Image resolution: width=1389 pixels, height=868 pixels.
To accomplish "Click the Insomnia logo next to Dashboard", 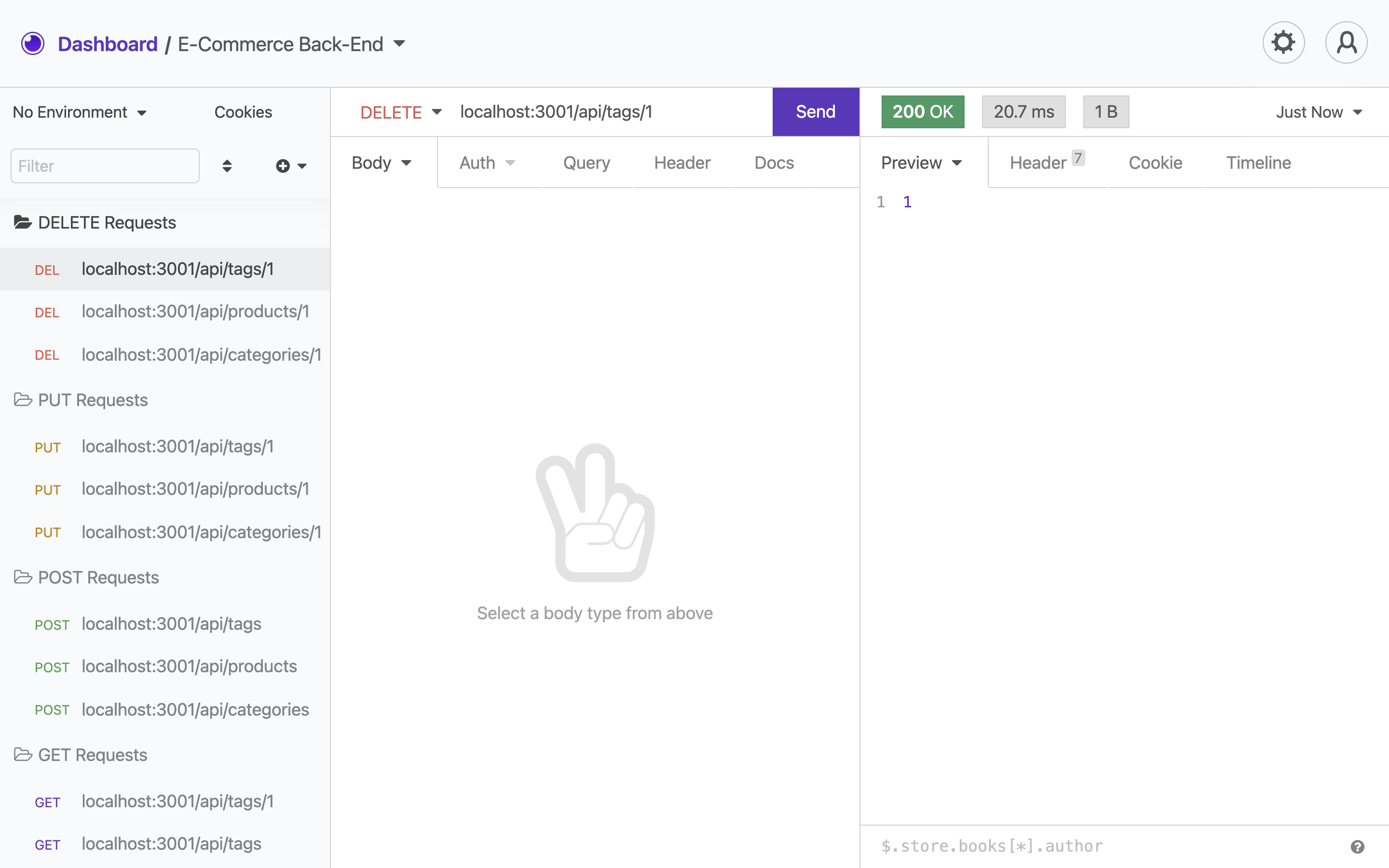I will pos(33,43).
